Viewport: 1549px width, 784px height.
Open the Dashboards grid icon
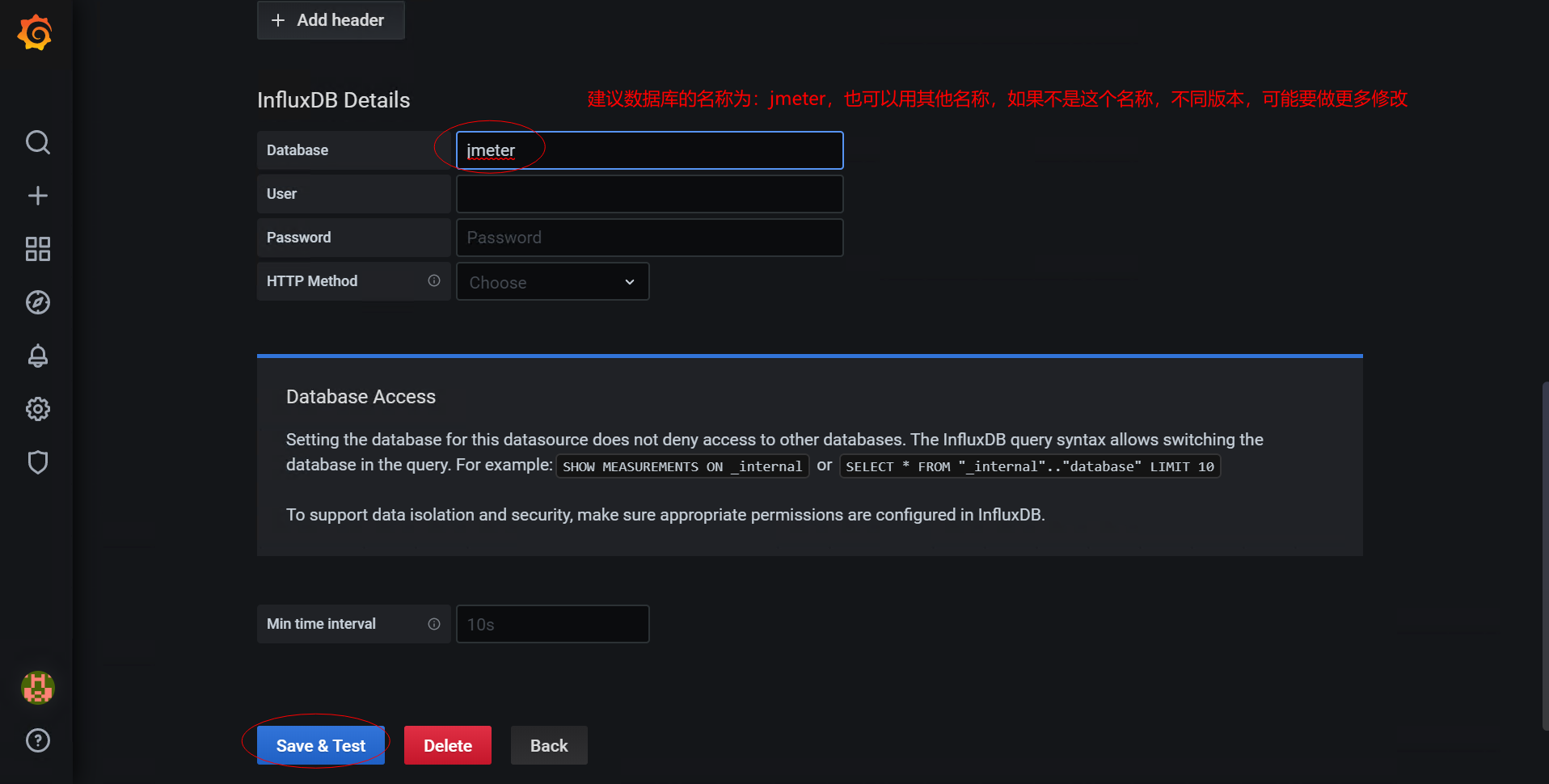click(37, 249)
